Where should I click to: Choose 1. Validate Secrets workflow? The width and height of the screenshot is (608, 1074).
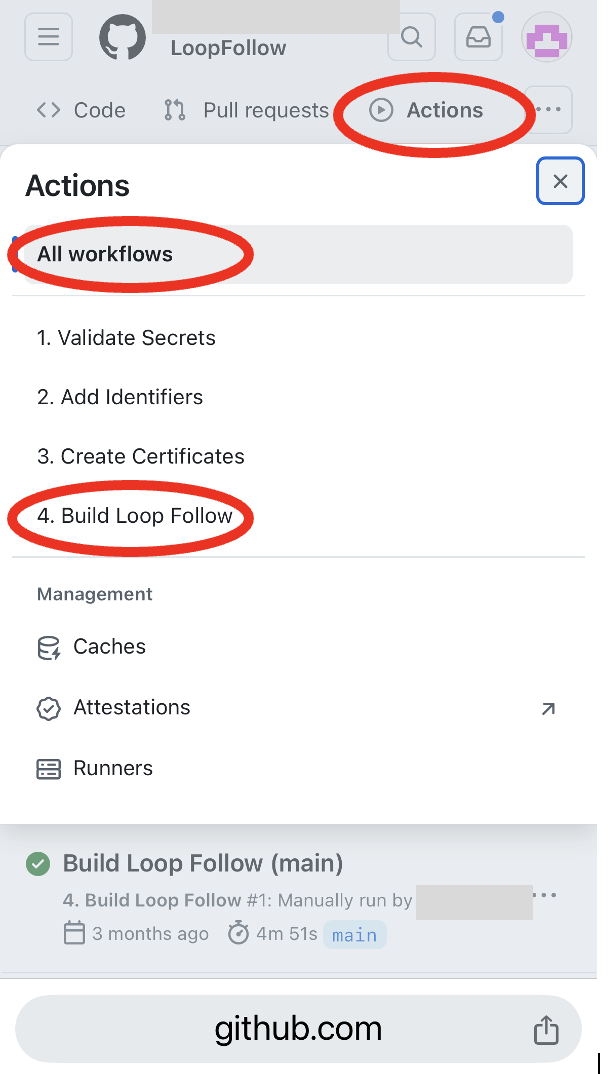click(126, 338)
